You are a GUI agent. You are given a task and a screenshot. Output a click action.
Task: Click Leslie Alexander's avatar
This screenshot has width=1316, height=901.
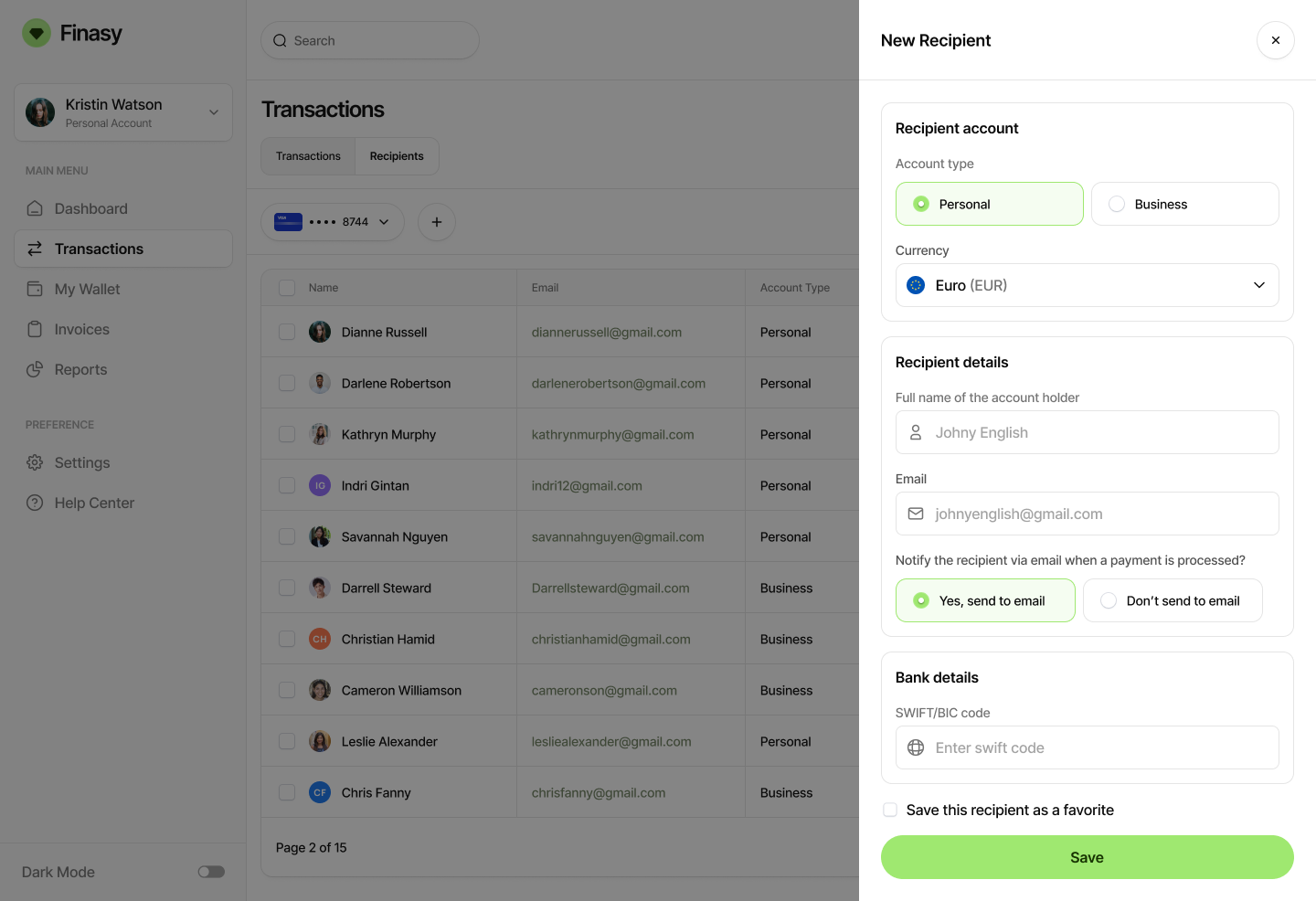point(320,741)
